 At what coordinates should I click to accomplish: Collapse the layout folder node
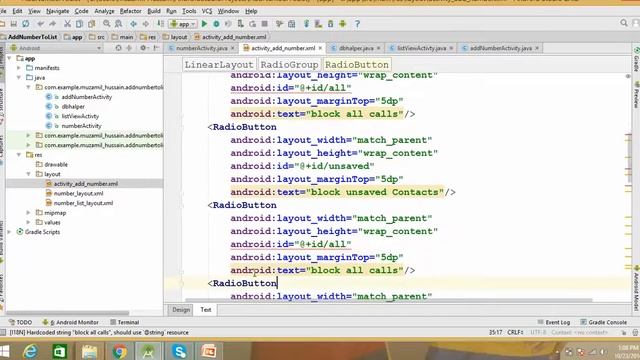click(29, 174)
